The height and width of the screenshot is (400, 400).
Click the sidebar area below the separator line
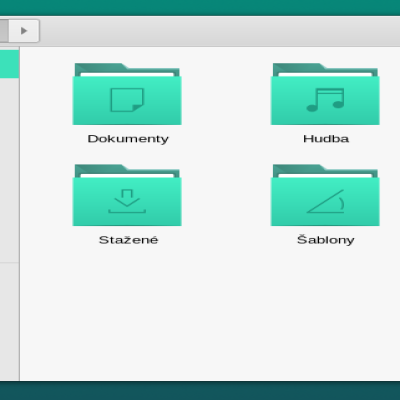(x=9, y=322)
